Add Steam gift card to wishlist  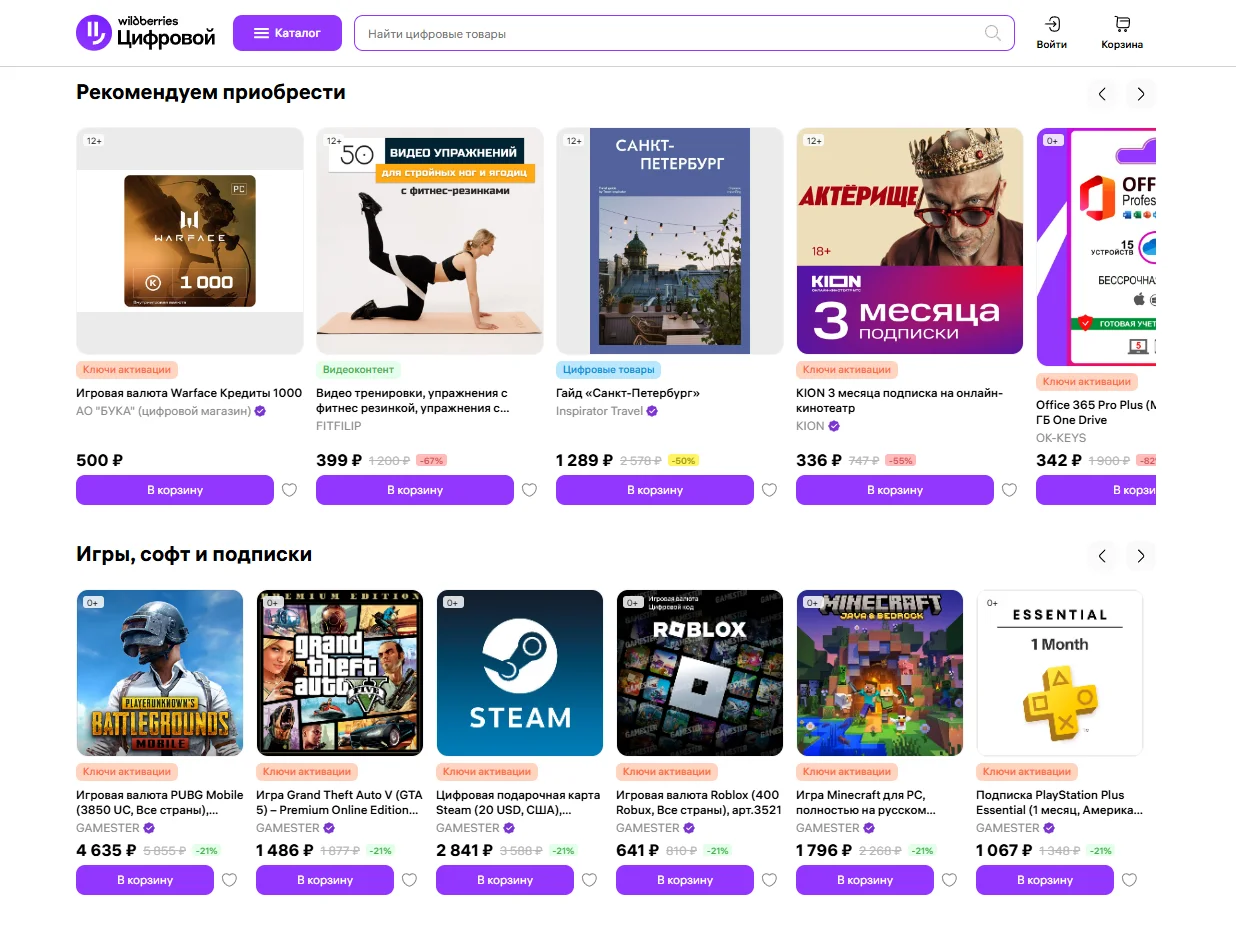tap(589, 880)
